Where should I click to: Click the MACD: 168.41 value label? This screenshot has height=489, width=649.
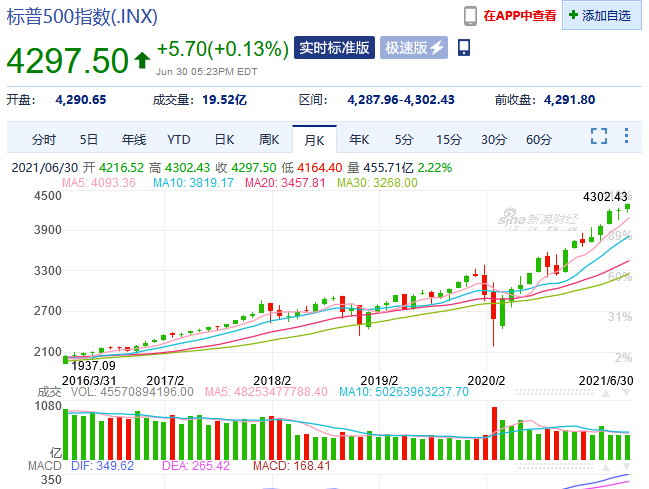(292, 466)
